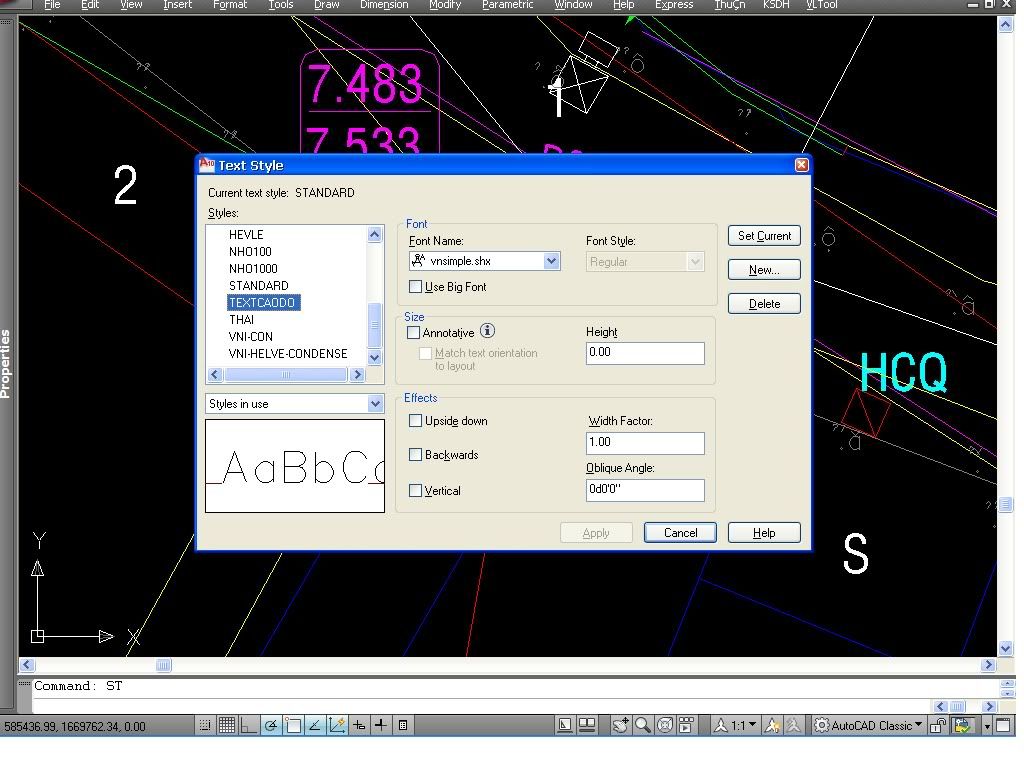Image resolution: width=1024 pixels, height=768 pixels.
Task: Toggle Quick Properties icon
Action: 403,726
